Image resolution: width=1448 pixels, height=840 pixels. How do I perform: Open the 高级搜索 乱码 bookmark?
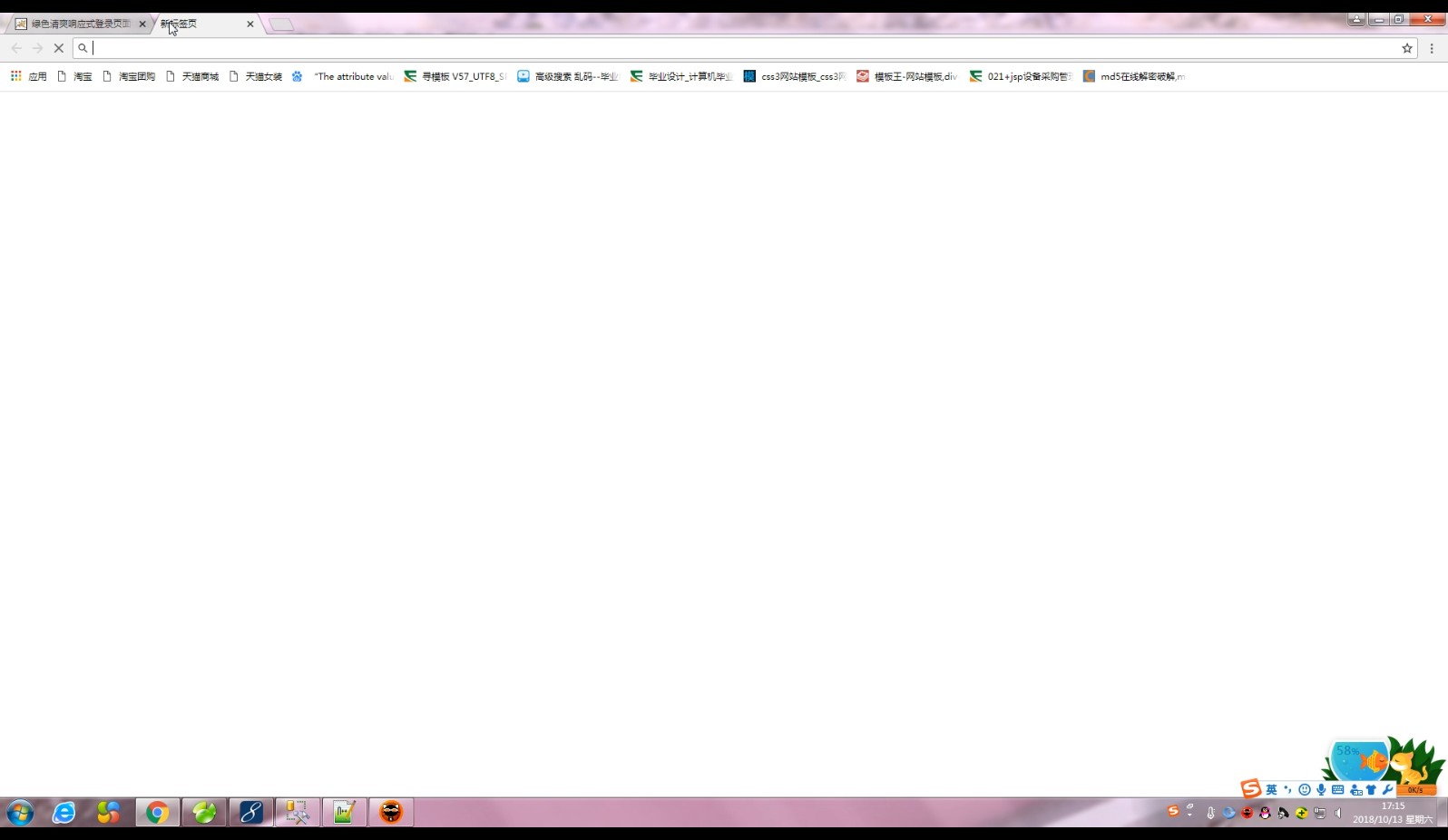tap(568, 76)
